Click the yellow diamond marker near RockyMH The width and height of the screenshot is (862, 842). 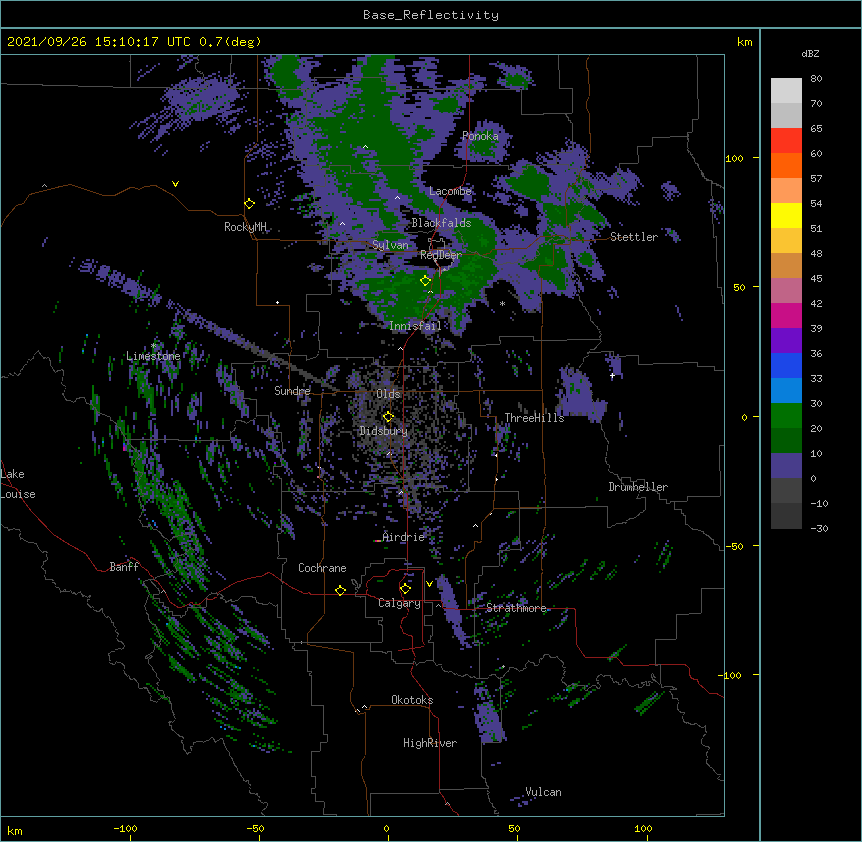pos(249,204)
